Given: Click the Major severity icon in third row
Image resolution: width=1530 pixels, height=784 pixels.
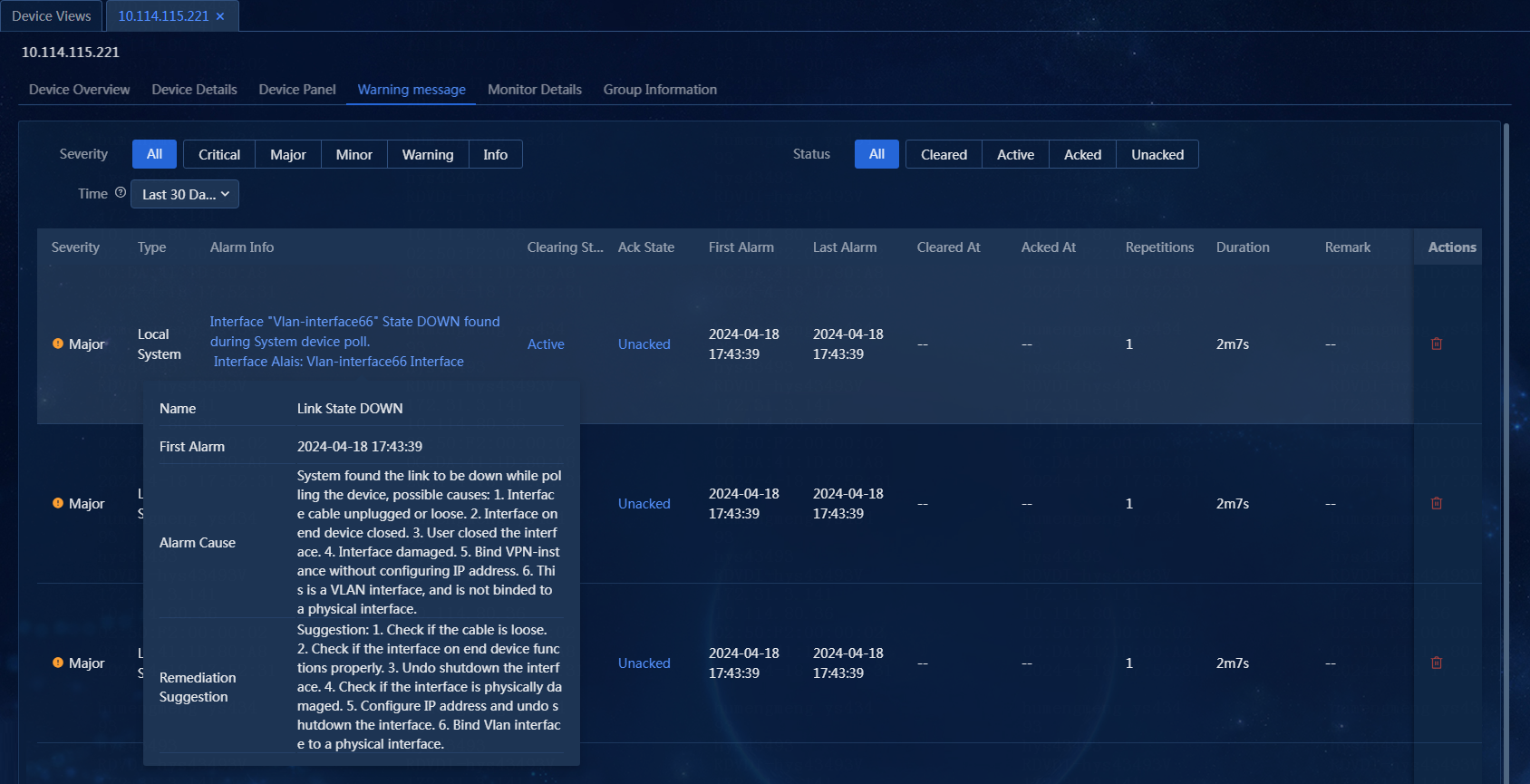Looking at the screenshot, I should [58, 663].
